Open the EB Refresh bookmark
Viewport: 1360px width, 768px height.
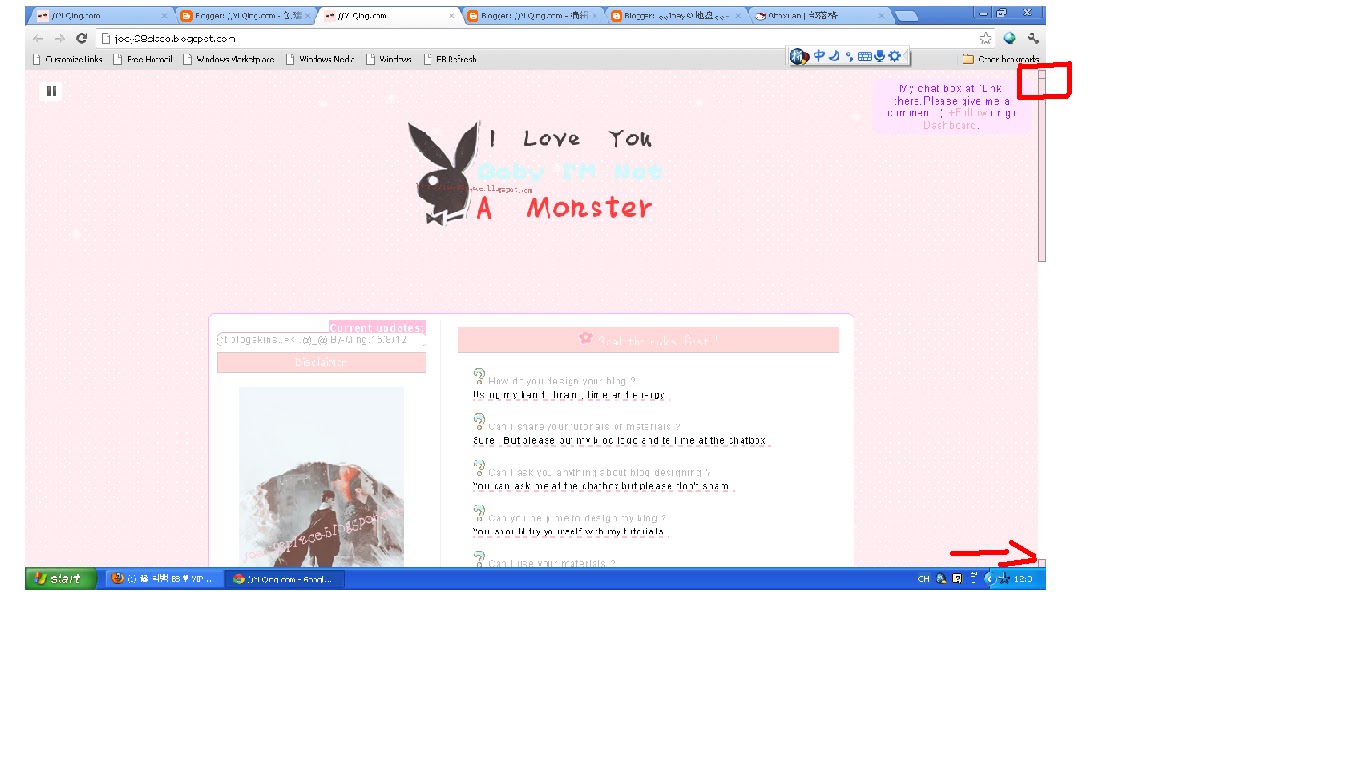point(450,59)
